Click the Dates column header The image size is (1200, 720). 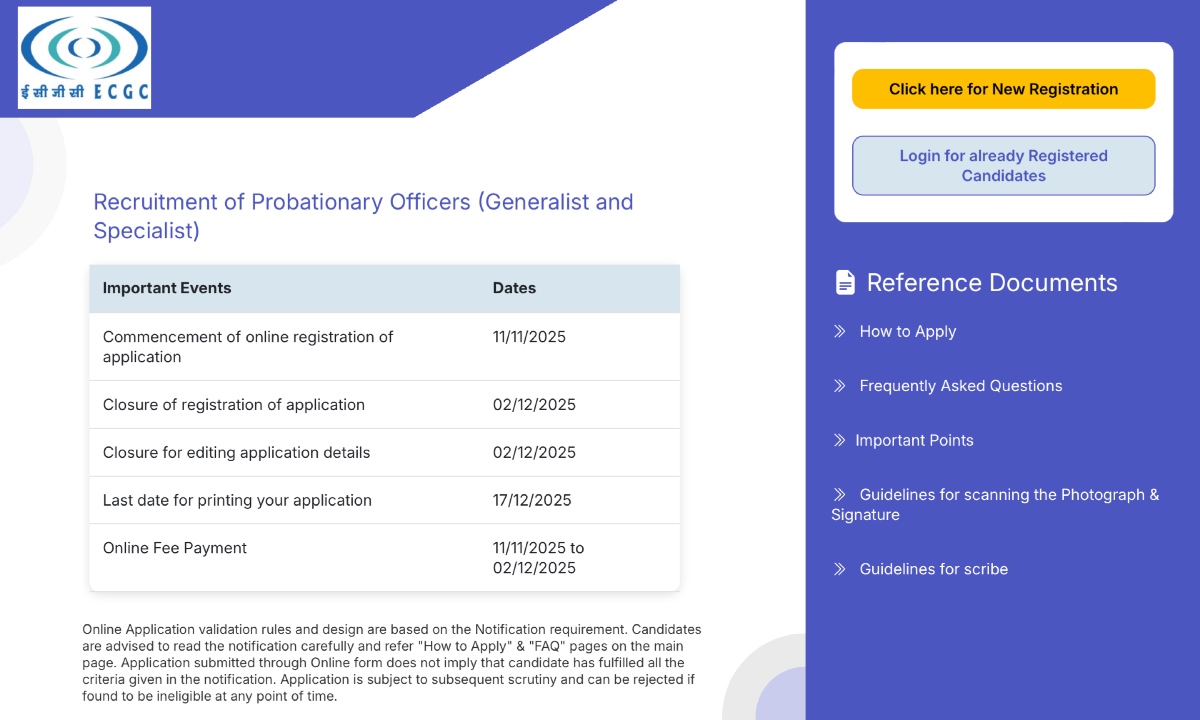coord(514,288)
